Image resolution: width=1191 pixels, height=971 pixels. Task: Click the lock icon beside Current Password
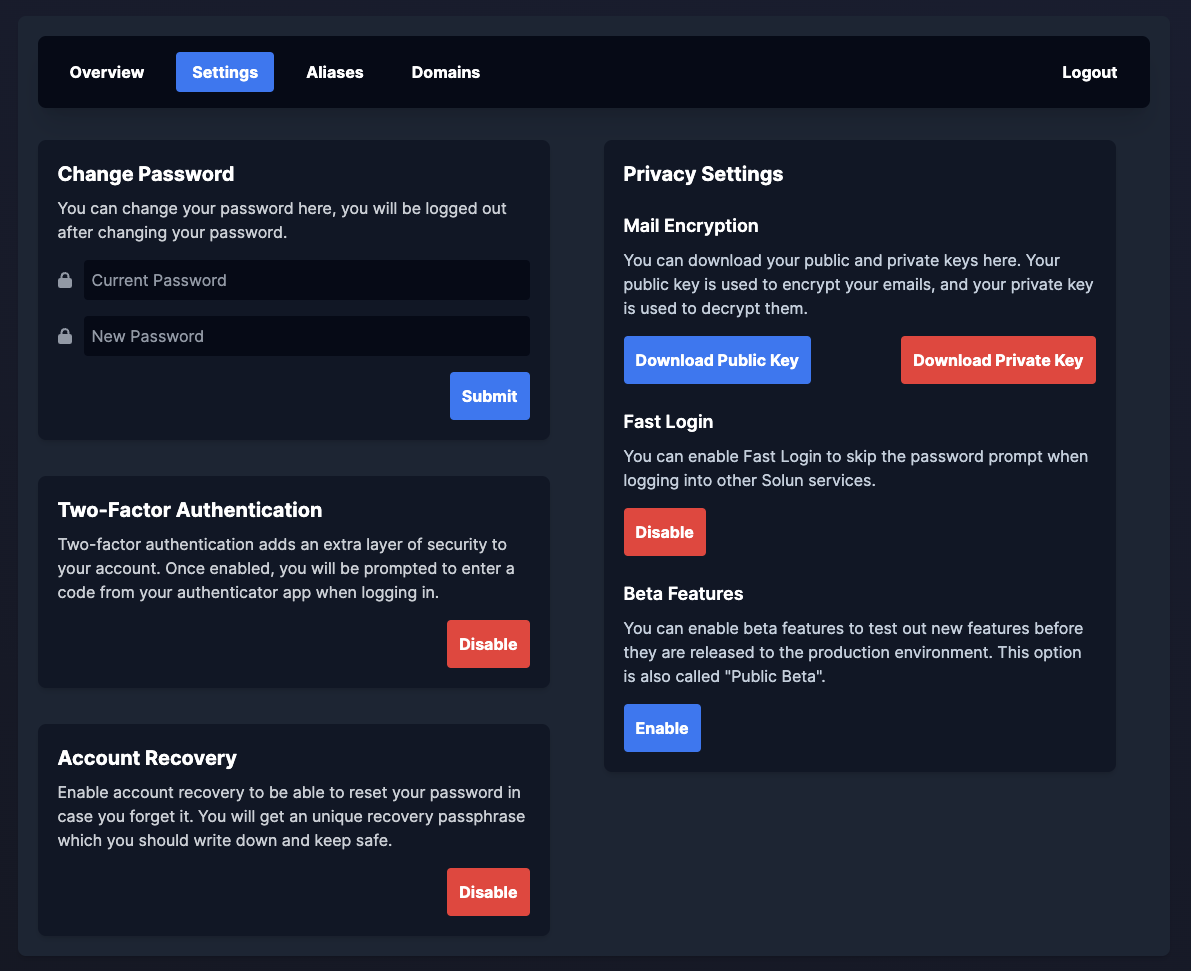(65, 280)
